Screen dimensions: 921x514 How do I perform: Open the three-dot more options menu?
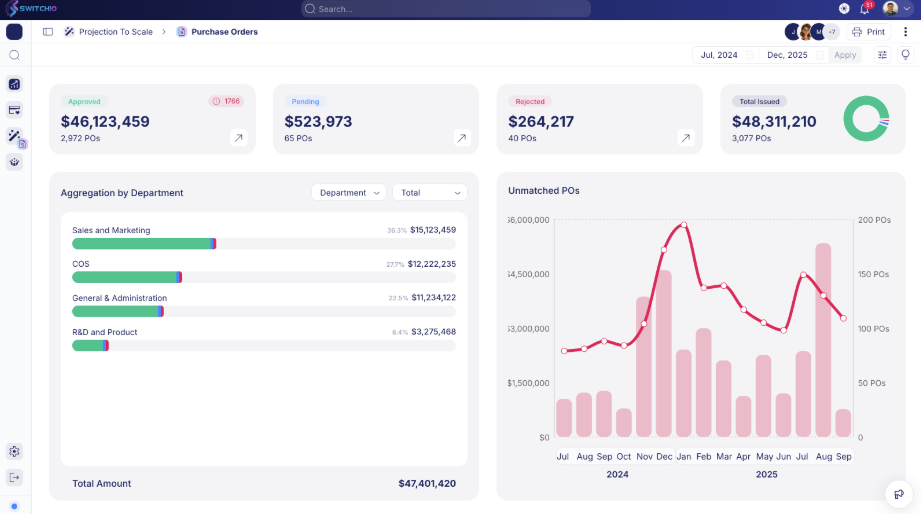pos(906,32)
